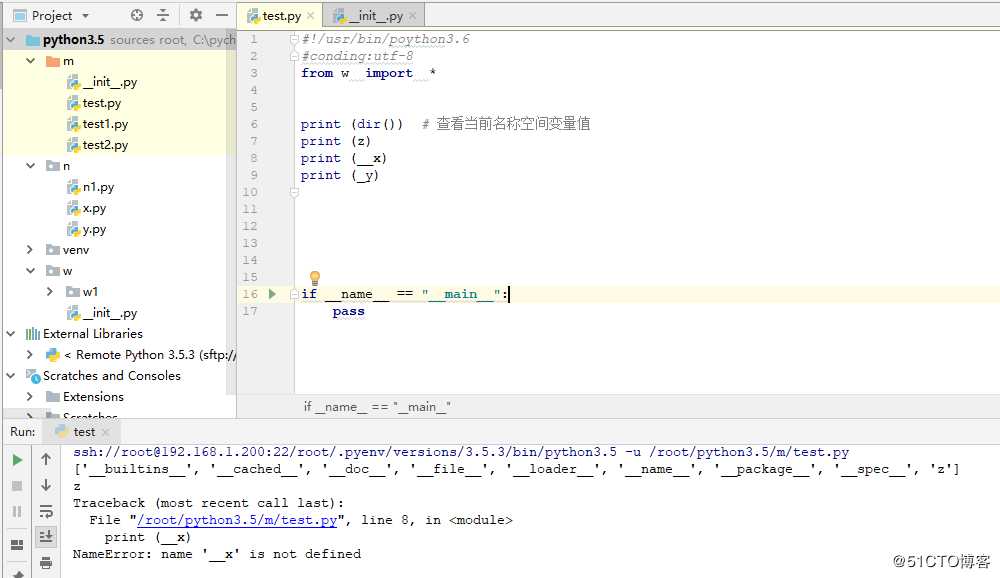
Task: Click the down stack trace arrow
Action: pos(46,485)
